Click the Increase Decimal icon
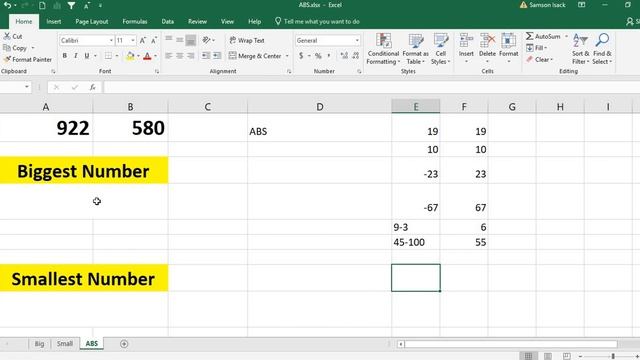This screenshot has height=360, width=640. coord(344,56)
